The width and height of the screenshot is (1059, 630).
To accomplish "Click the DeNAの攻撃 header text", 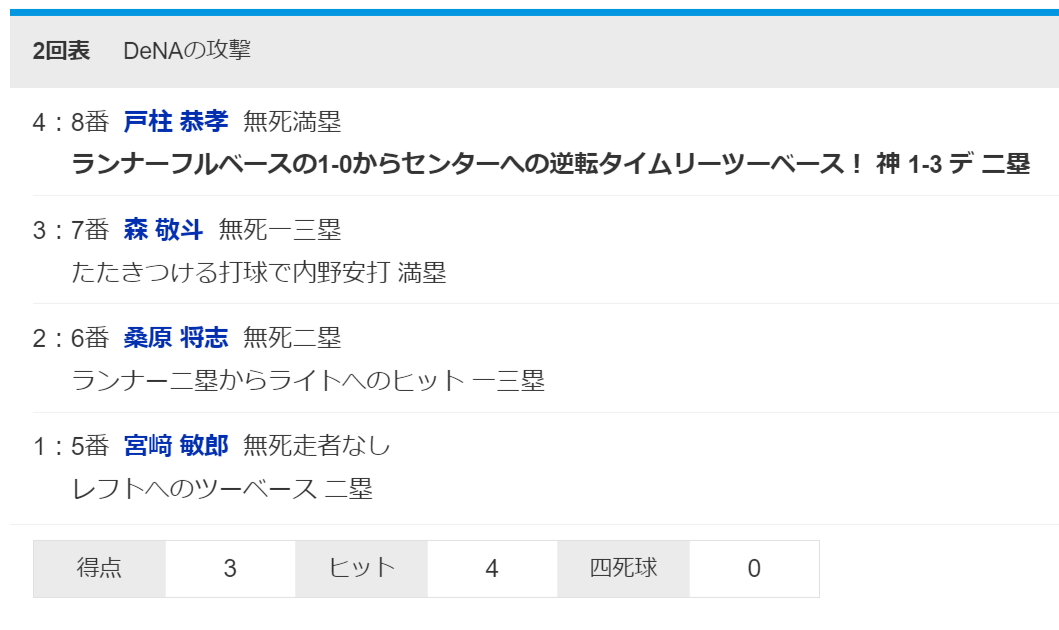I will [x=187, y=51].
